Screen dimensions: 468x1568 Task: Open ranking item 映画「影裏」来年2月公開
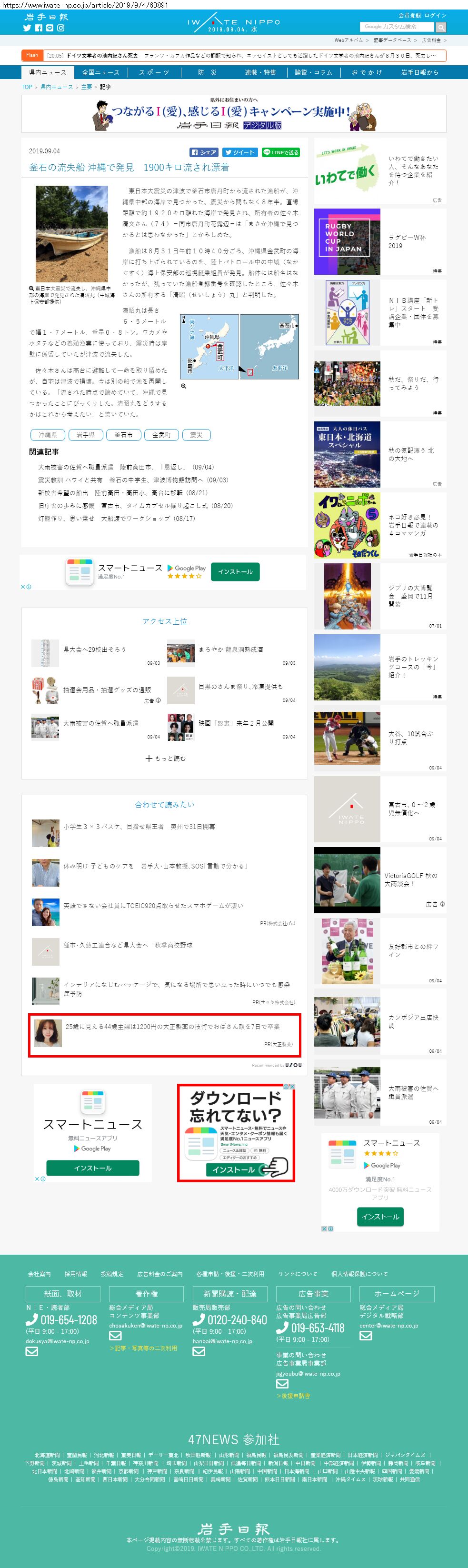(x=236, y=723)
